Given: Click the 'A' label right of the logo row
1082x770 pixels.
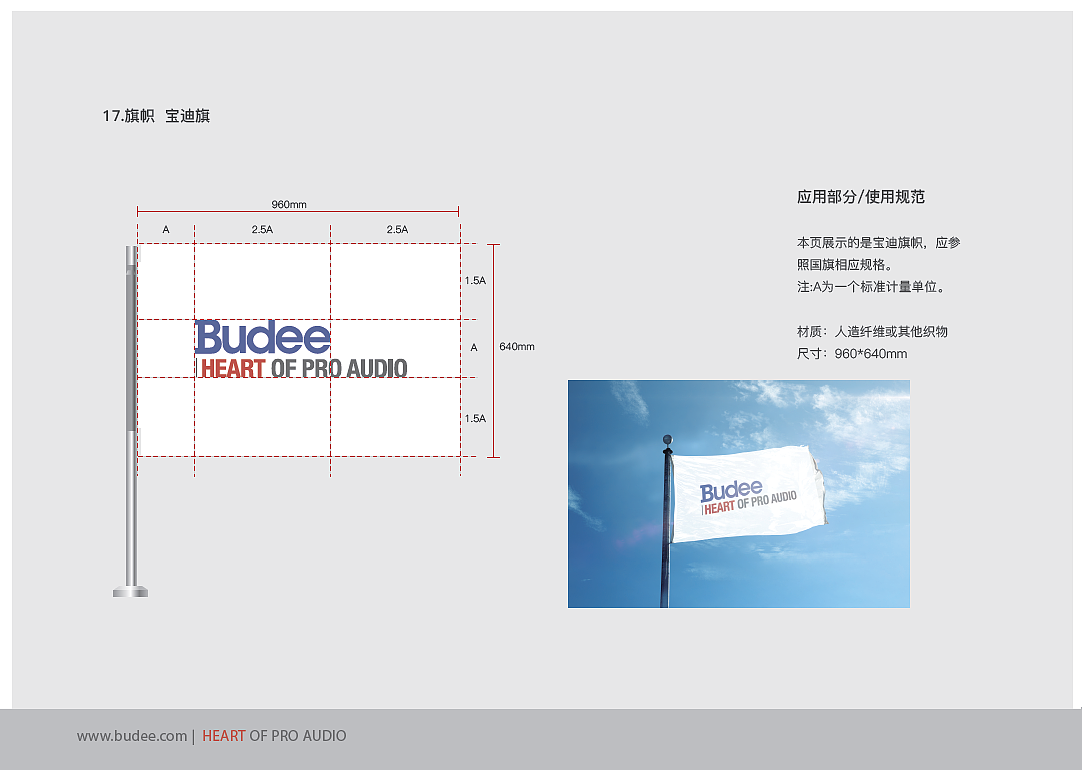Looking at the screenshot, I should pyautogui.click(x=474, y=348).
